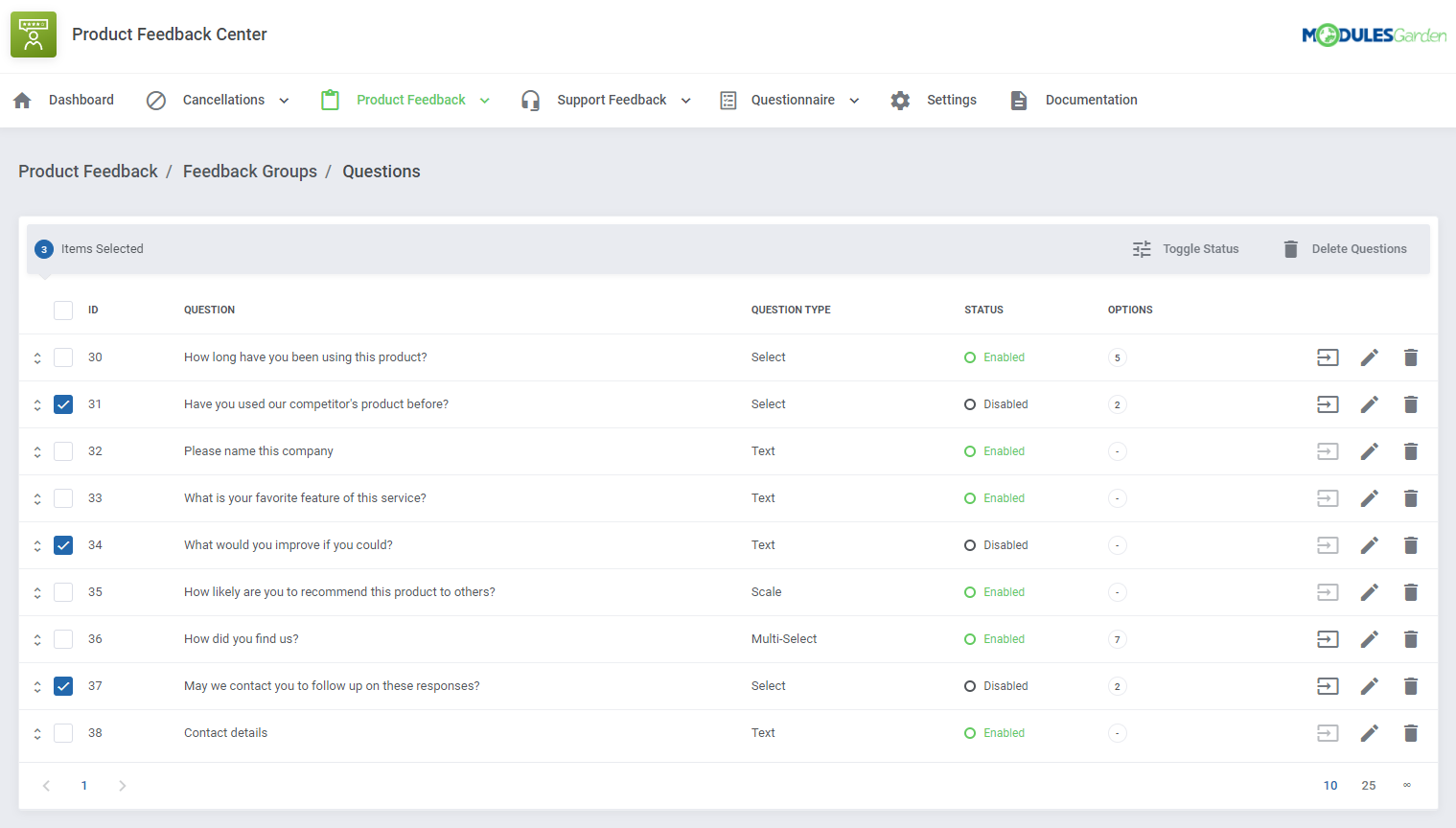Open the Feedback Groups breadcrumb link
The image size is (1456, 828).
(249, 171)
